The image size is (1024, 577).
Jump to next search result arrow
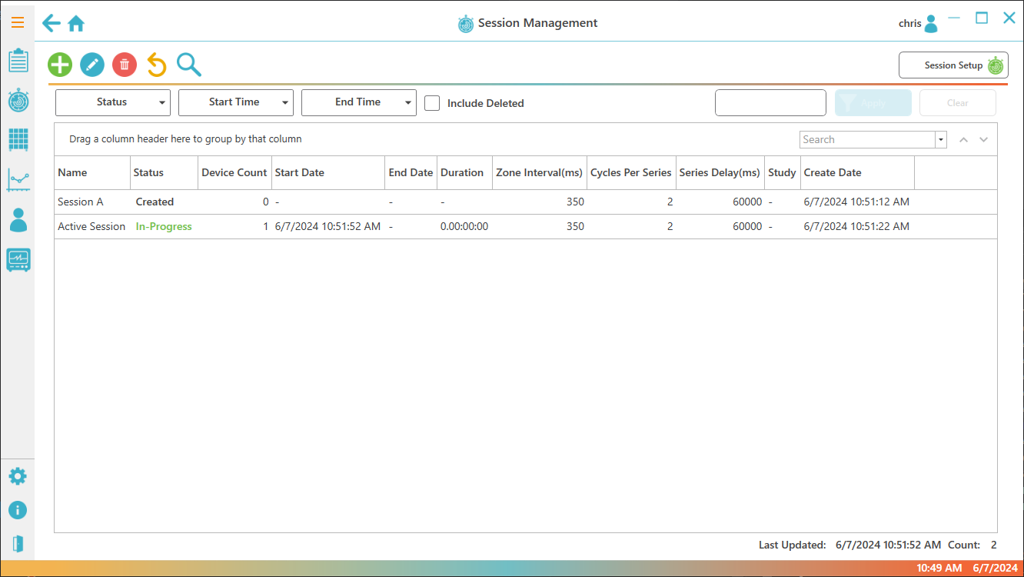[x=984, y=140]
